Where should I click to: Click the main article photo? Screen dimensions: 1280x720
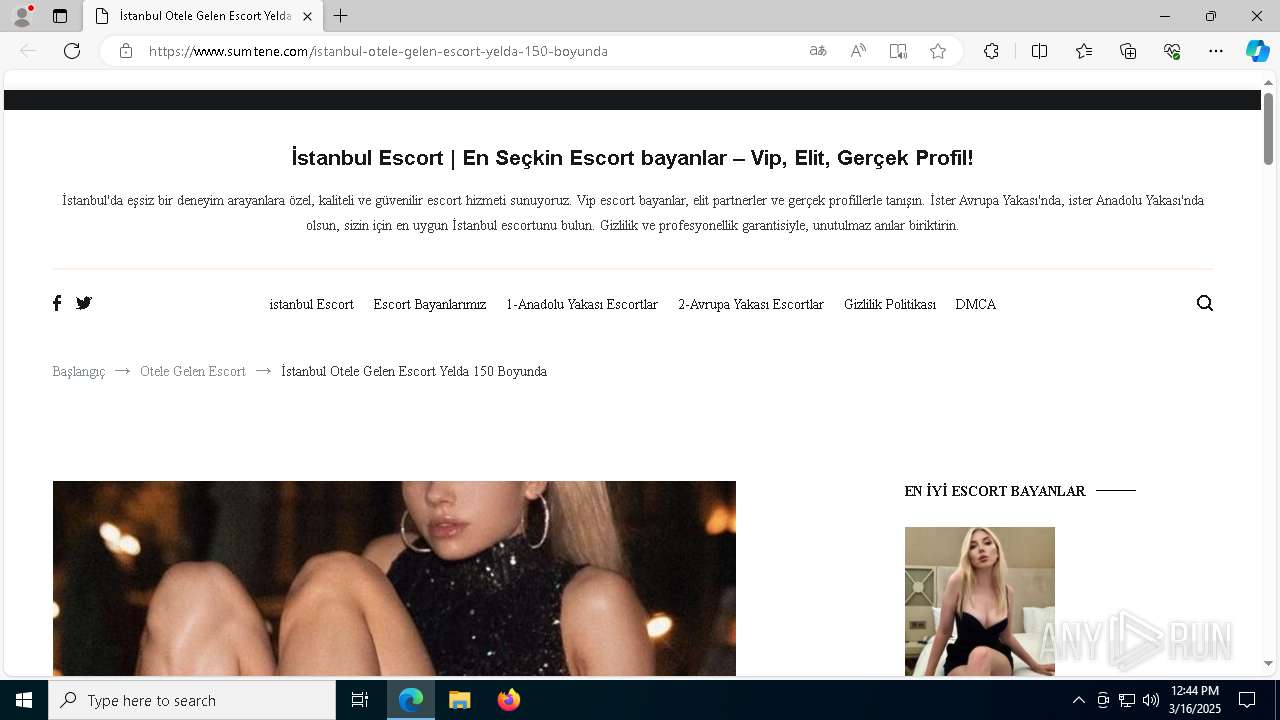394,578
